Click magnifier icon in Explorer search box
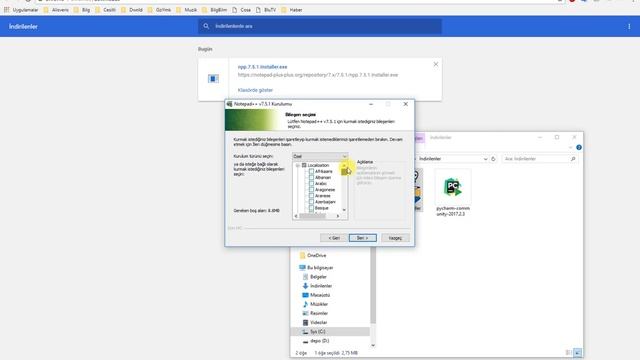The height and width of the screenshot is (360, 640). [x=573, y=159]
